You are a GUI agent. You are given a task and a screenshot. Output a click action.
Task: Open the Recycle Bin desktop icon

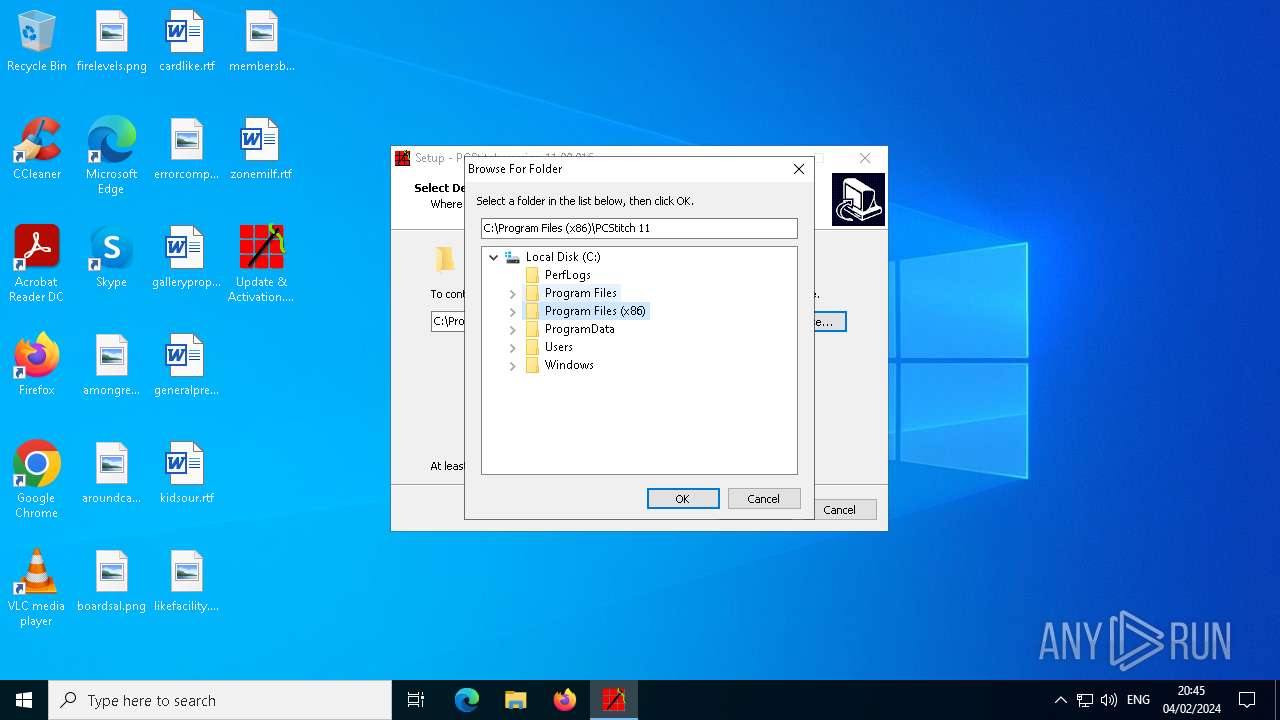[x=37, y=42]
